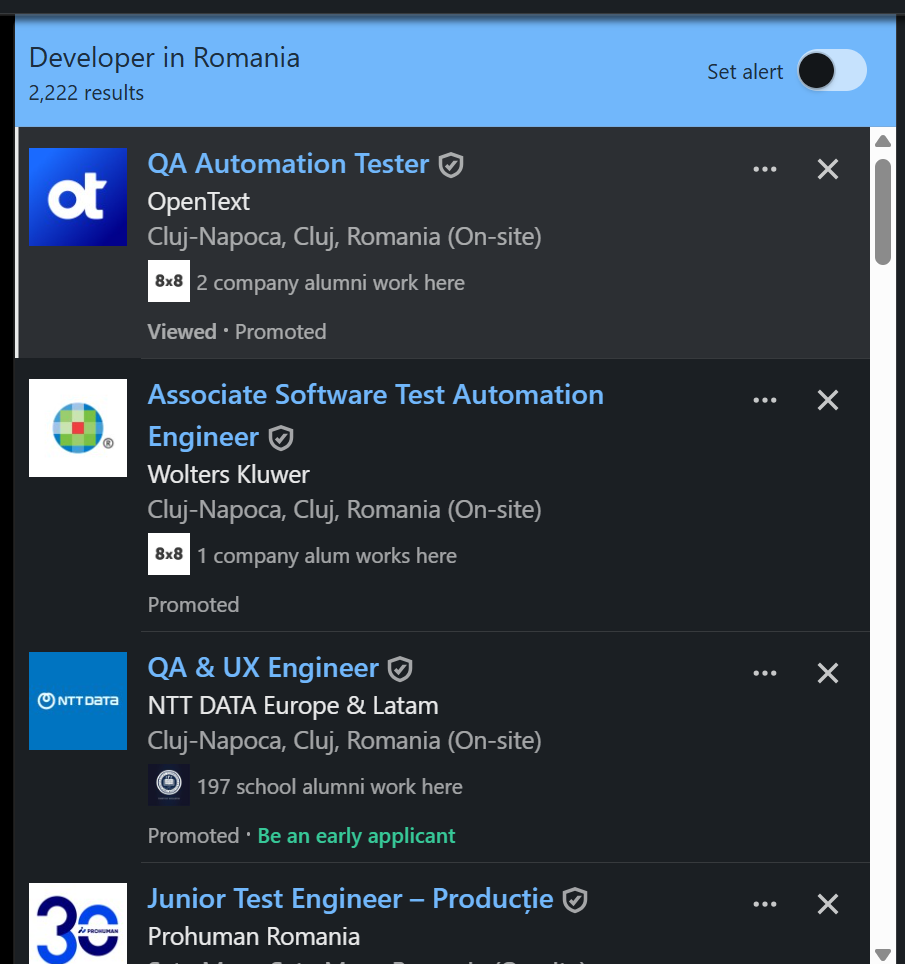Click verified badge beside Associate...Engineer title
The height and width of the screenshot is (964, 905).
[x=281, y=438]
